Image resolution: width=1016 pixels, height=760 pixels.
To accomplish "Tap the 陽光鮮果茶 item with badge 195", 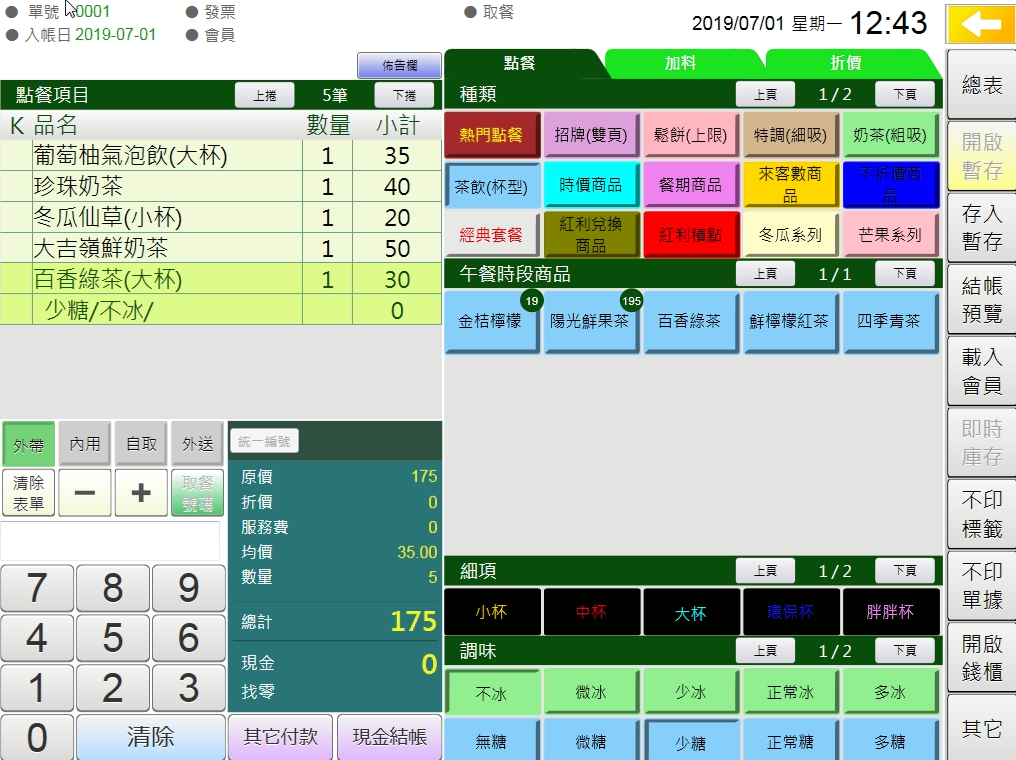I will (592, 322).
